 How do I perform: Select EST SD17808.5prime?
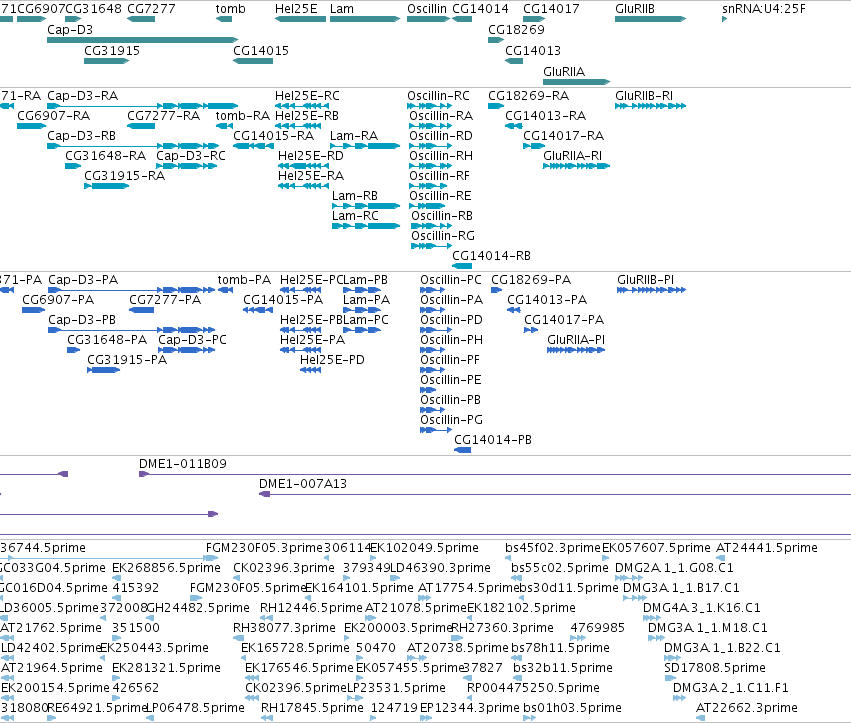click(x=668, y=677)
